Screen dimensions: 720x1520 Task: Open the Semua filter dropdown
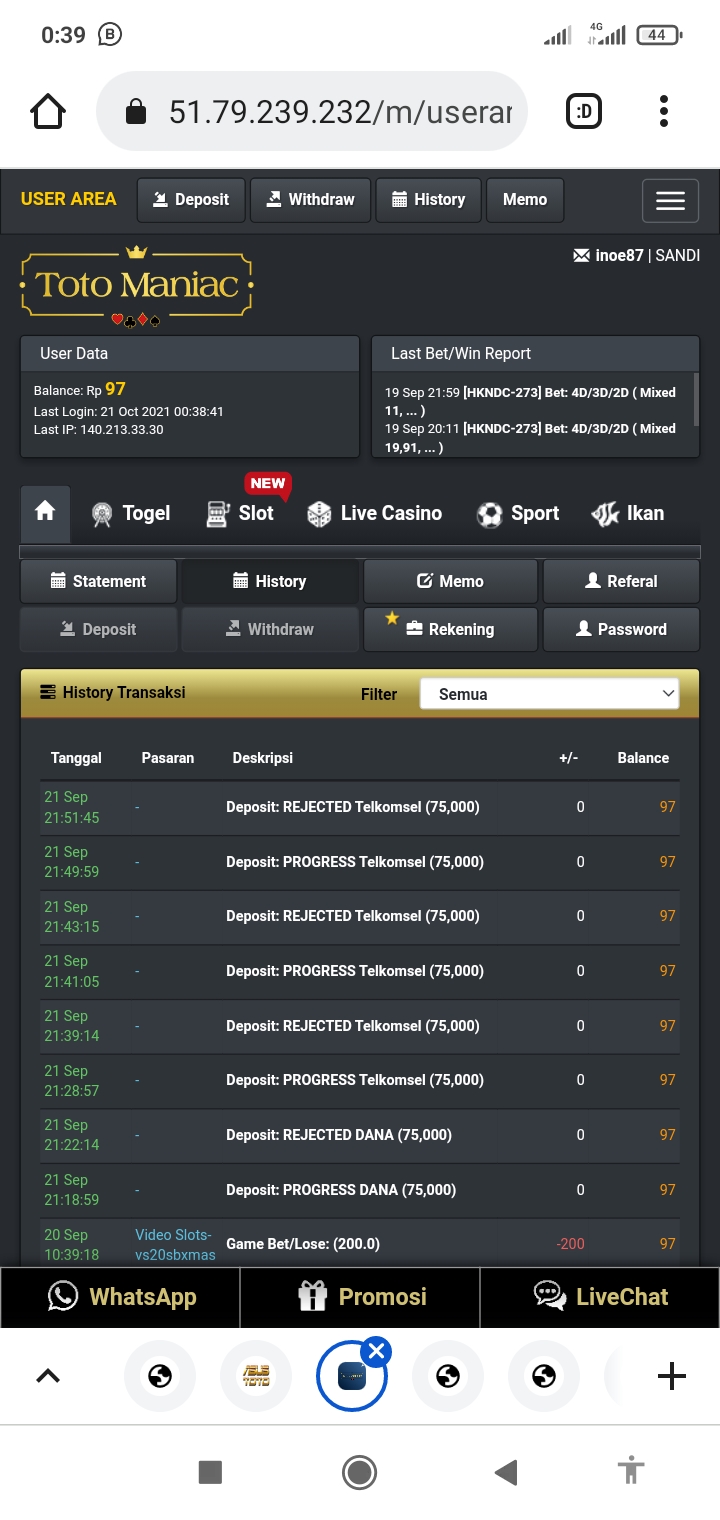coord(549,694)
